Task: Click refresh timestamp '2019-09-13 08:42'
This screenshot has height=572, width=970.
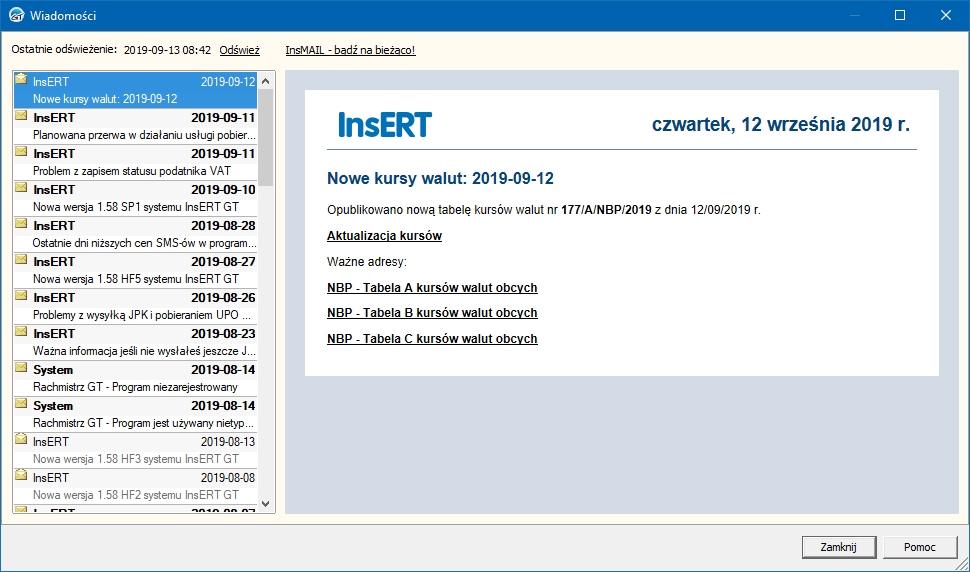Action: (167, 50)
